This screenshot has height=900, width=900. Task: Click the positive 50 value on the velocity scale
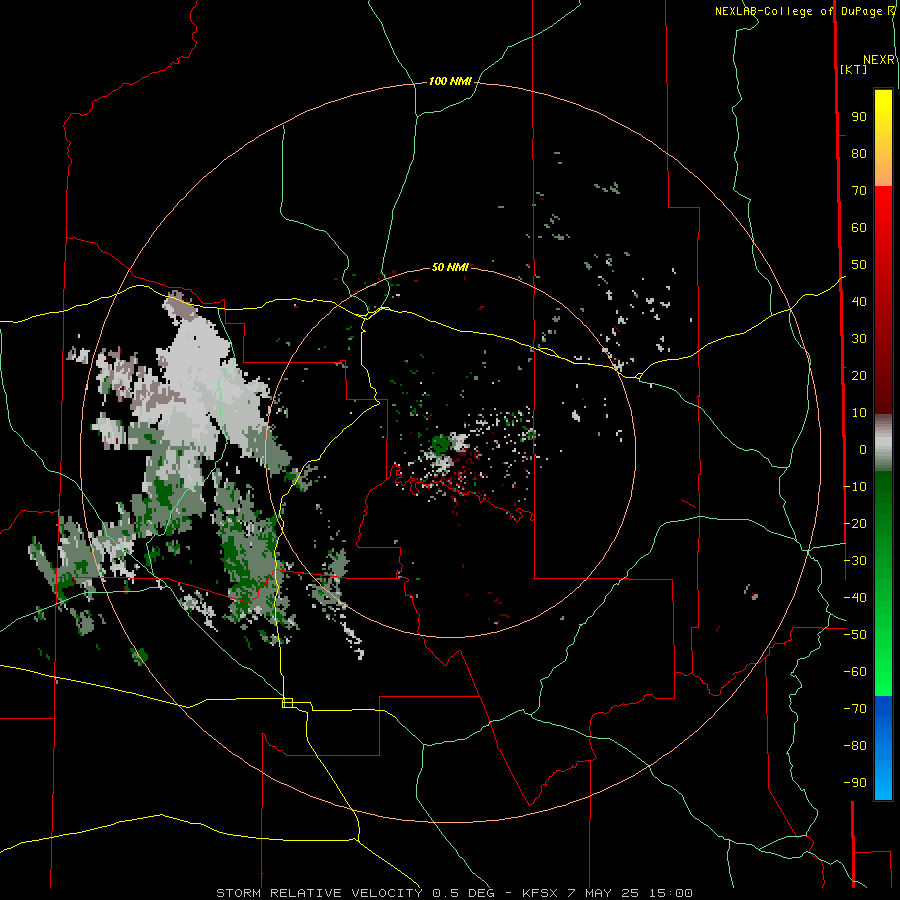859,265
